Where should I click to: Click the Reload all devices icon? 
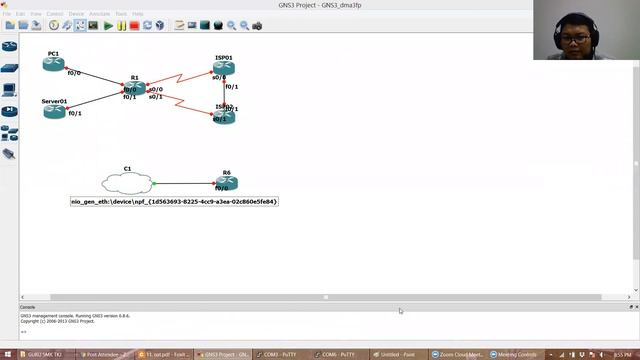(147, 26)
